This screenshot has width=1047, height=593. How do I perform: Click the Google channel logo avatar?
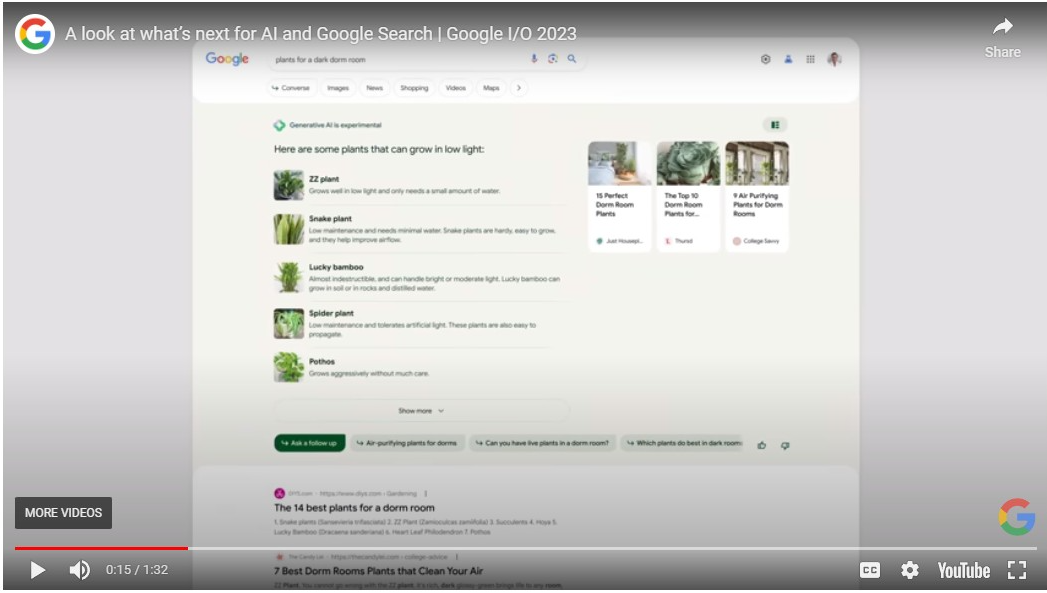(x=35, y=33)
